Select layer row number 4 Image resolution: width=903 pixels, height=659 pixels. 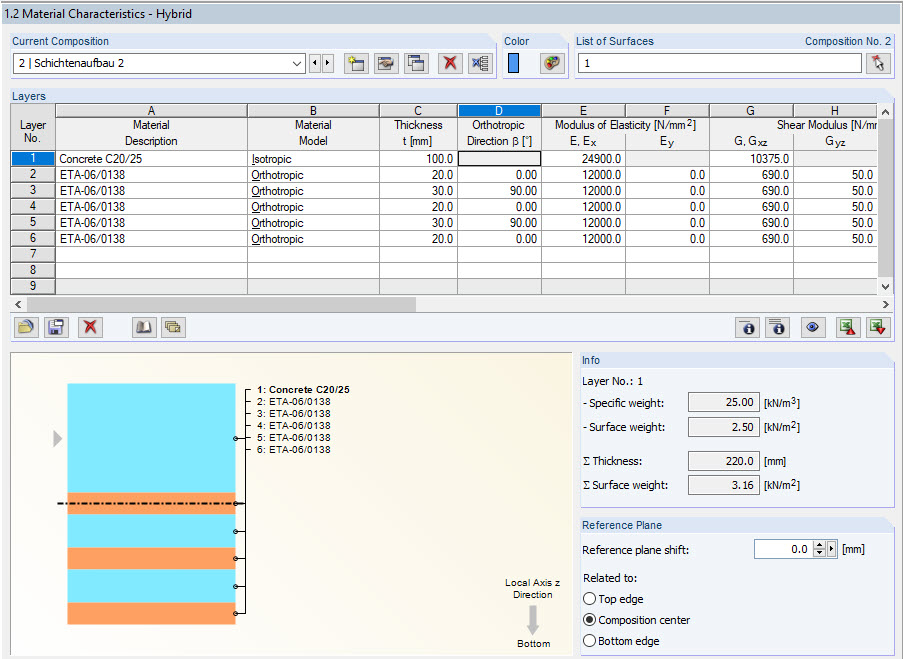(33, 206)
